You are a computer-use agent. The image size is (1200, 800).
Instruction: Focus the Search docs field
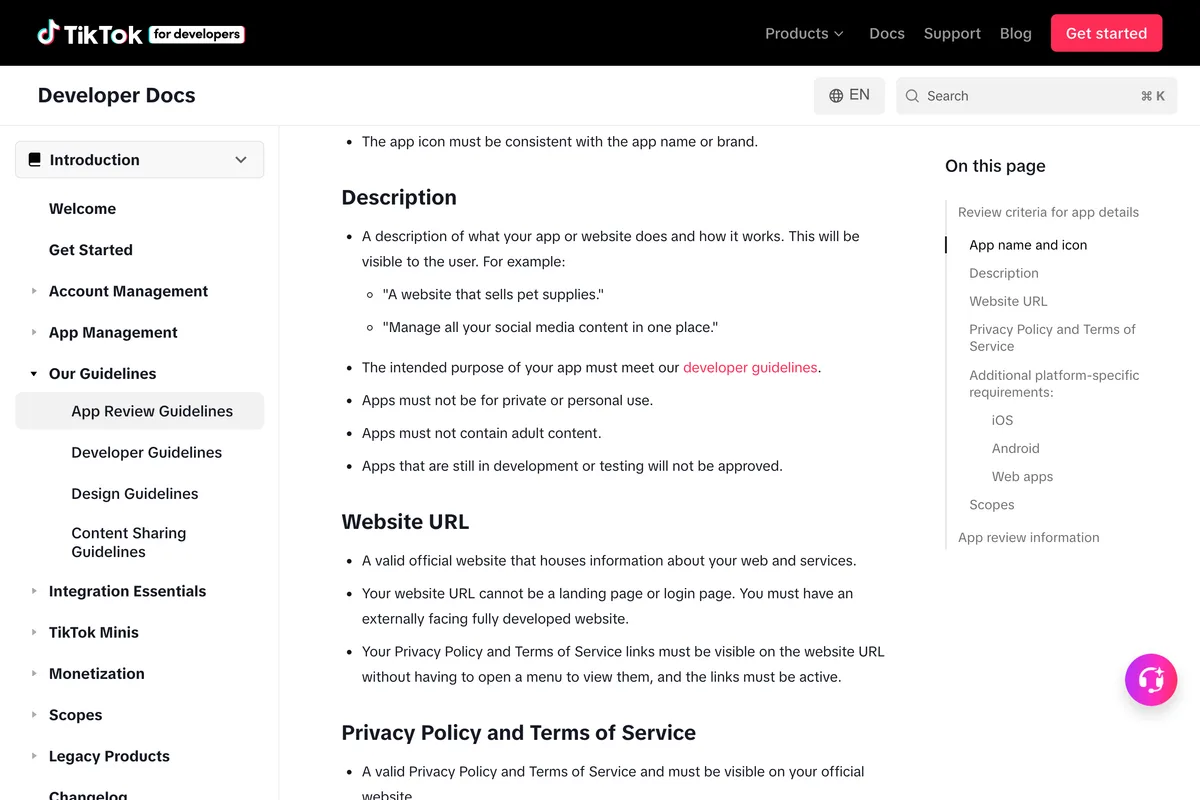point(1037,96)
